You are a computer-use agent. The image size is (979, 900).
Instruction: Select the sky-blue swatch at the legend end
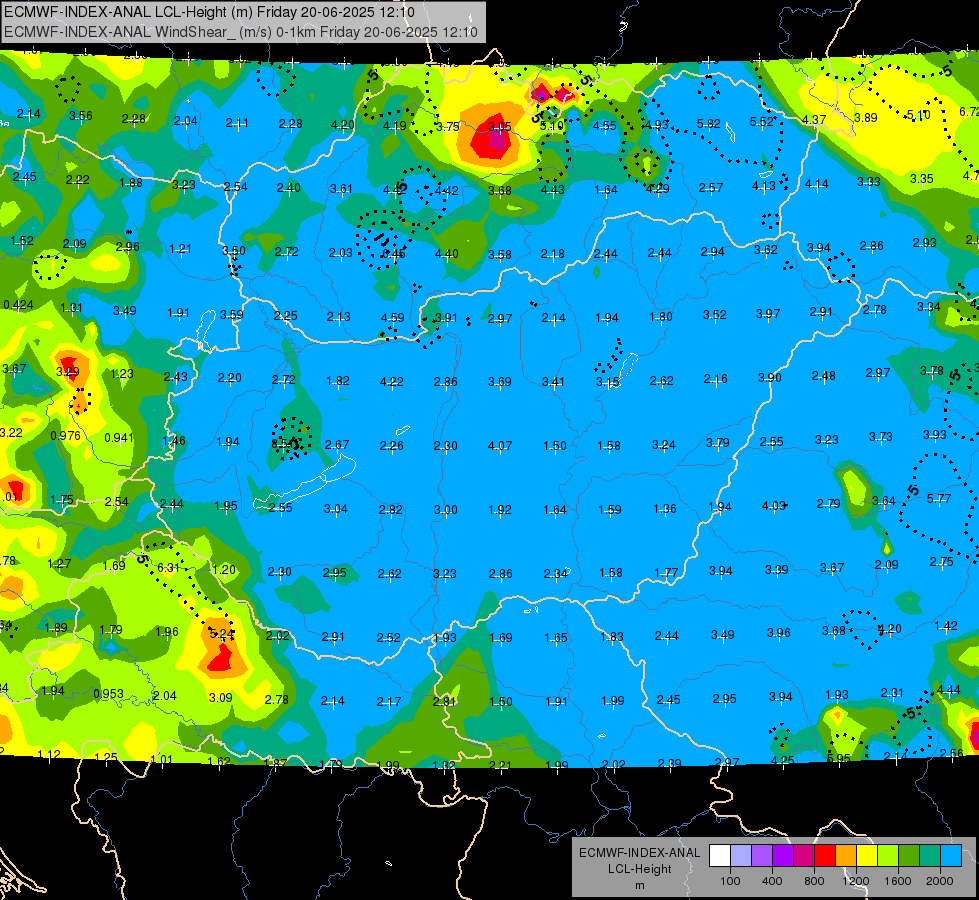pyautogui.click(x=951, y=856)
